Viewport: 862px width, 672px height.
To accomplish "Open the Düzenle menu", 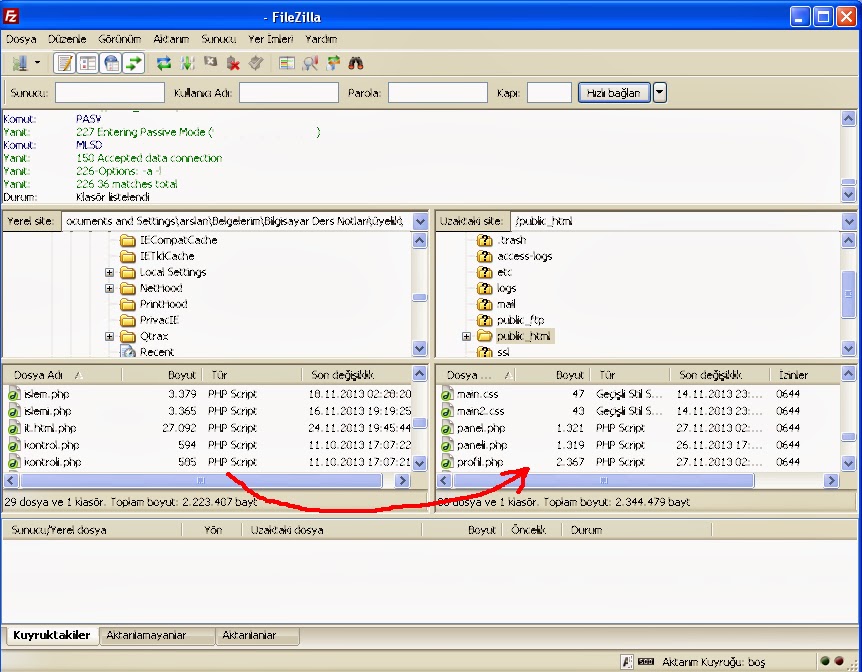I will pyautogui.click(x=67, y=39).
